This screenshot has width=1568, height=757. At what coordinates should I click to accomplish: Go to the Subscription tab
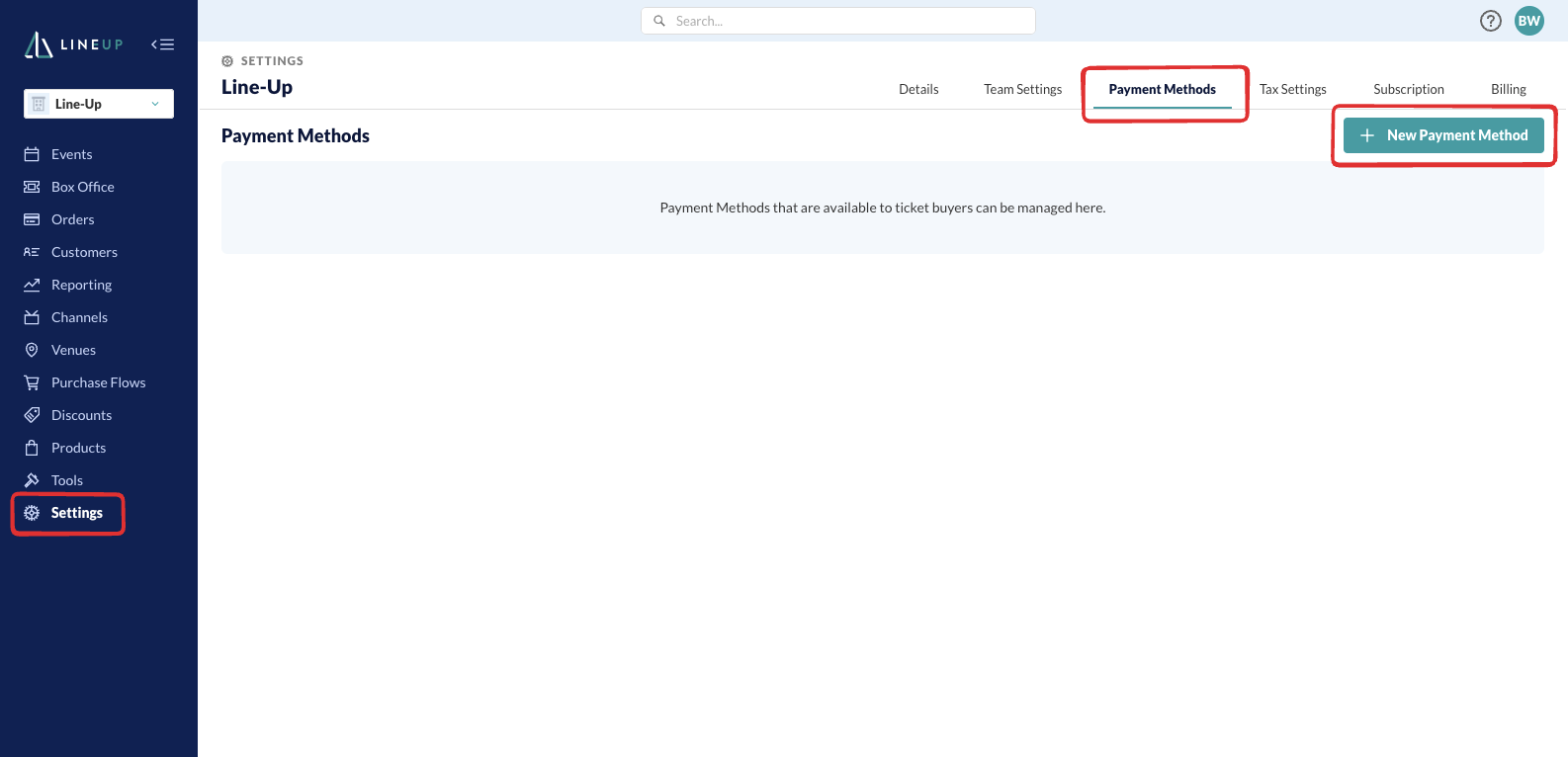(1409, 89)
